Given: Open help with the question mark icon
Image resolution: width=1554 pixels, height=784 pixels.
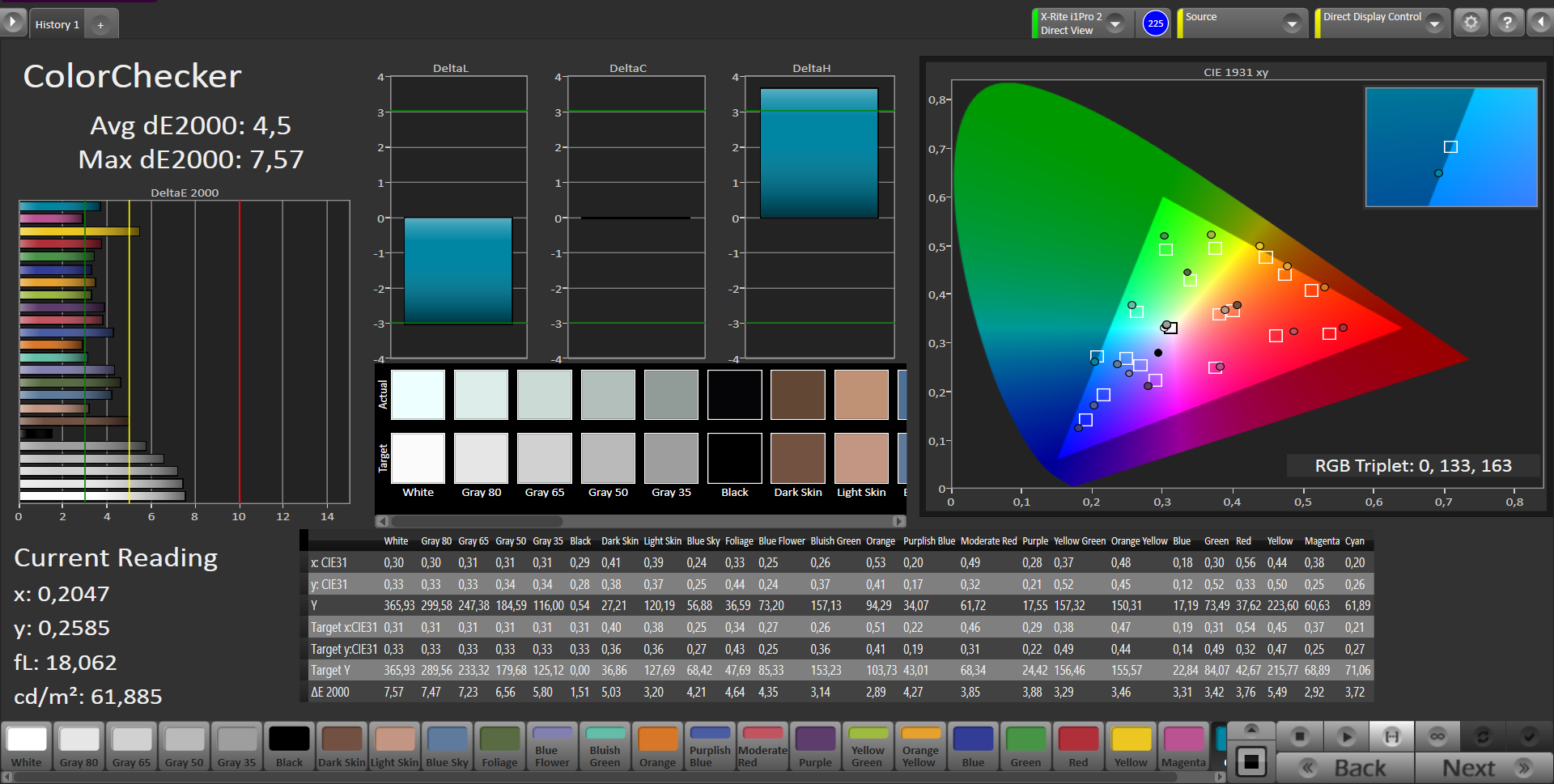Looking at the screenshot, I should click(1506, 23).
